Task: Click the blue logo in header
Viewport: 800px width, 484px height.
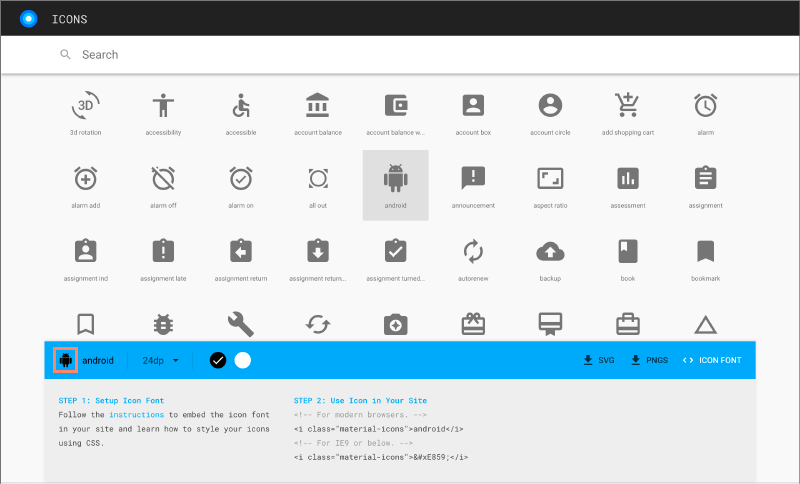Action: 28,18
